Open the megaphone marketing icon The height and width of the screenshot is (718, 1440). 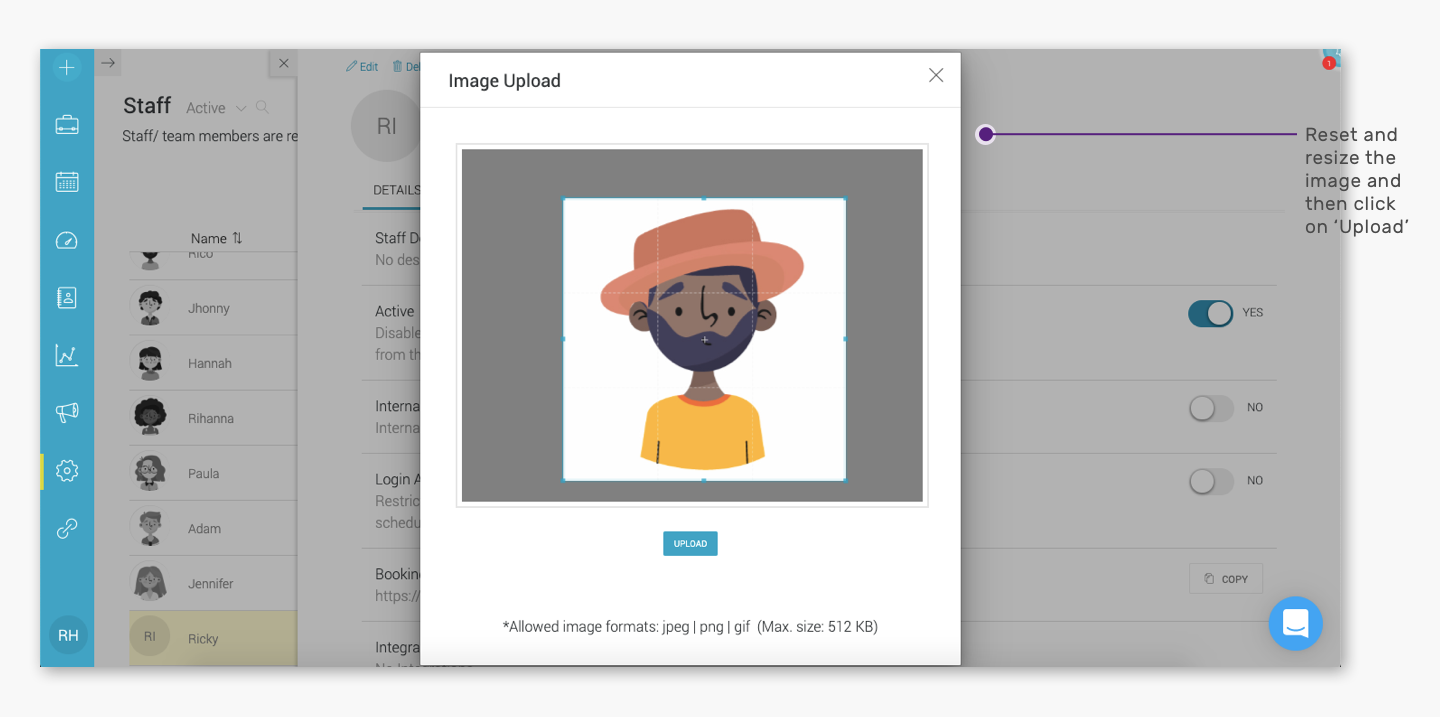pos(67,412)
